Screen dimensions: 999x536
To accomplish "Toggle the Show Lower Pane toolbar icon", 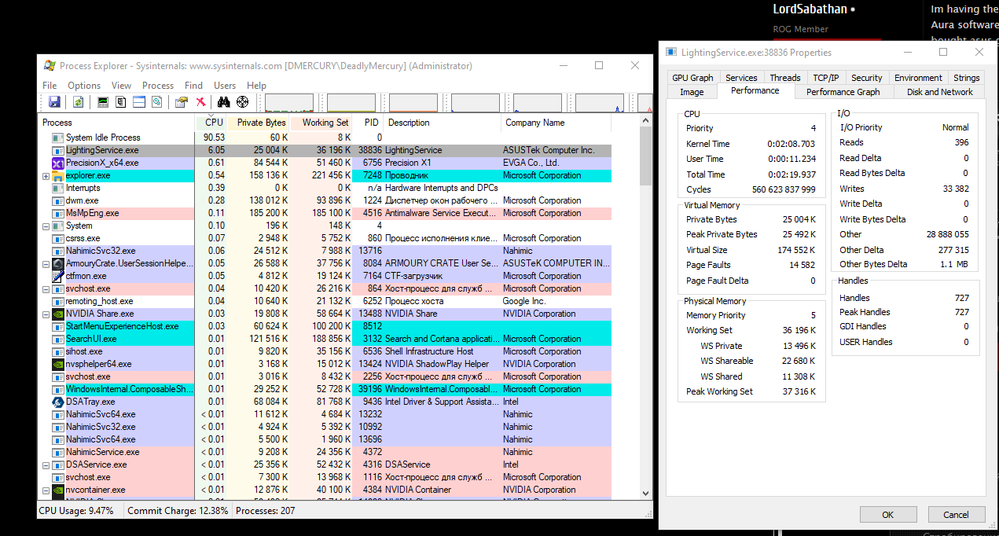I will 139,102.
